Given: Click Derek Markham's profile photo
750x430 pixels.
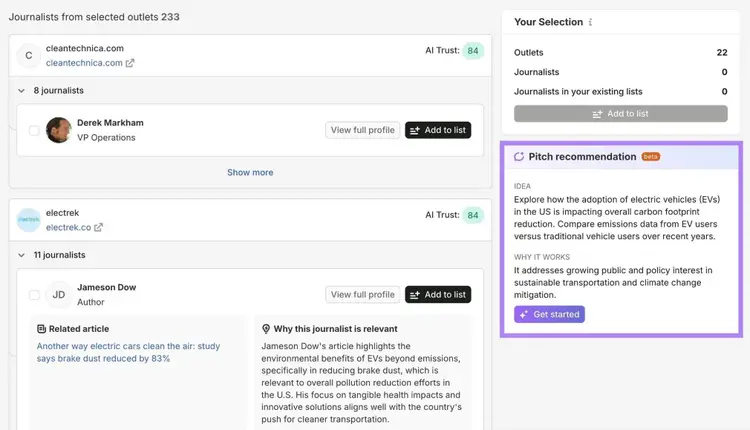Looking at the screenshot, I should click(58, 130).
